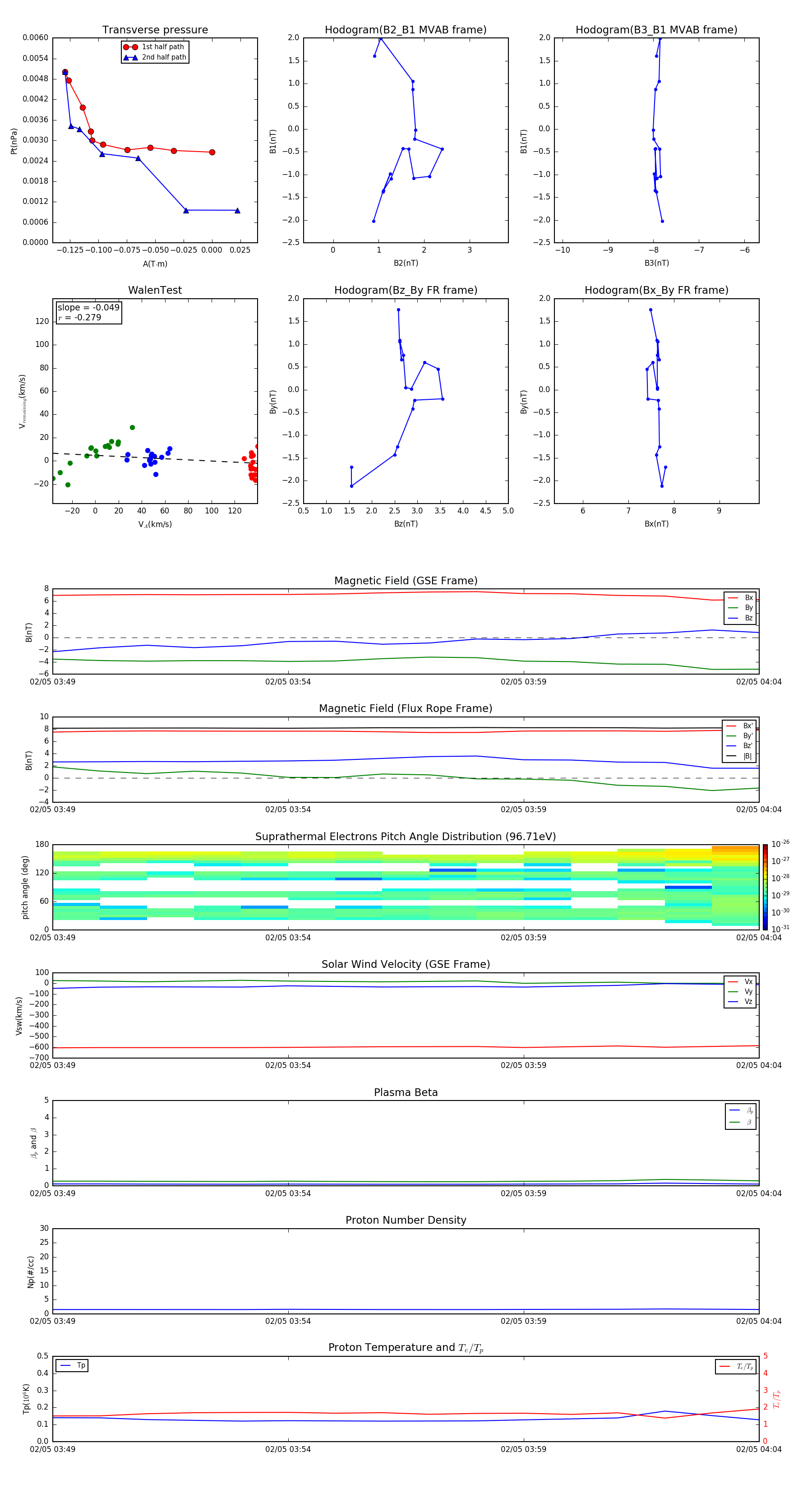The height and width of the screenshot is (1489, 812).
Task: Click the 'Hodogram(Bz_By FR frame)' title
Action: click(406, 290)
